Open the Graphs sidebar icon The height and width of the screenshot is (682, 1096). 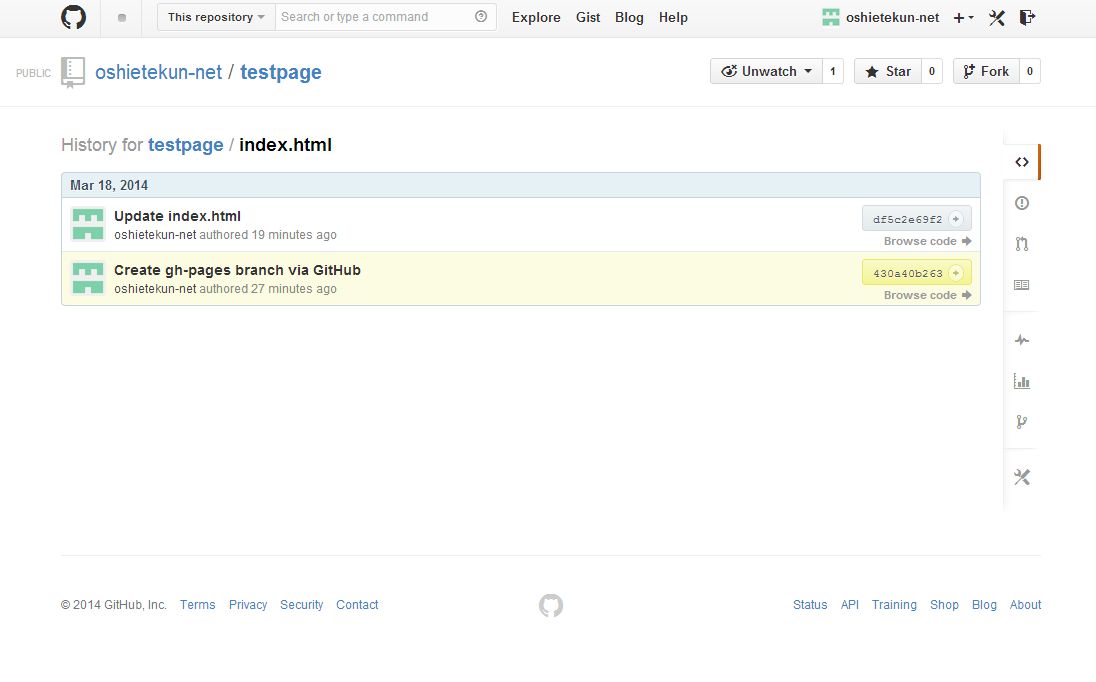click(x=1022, y=381)
